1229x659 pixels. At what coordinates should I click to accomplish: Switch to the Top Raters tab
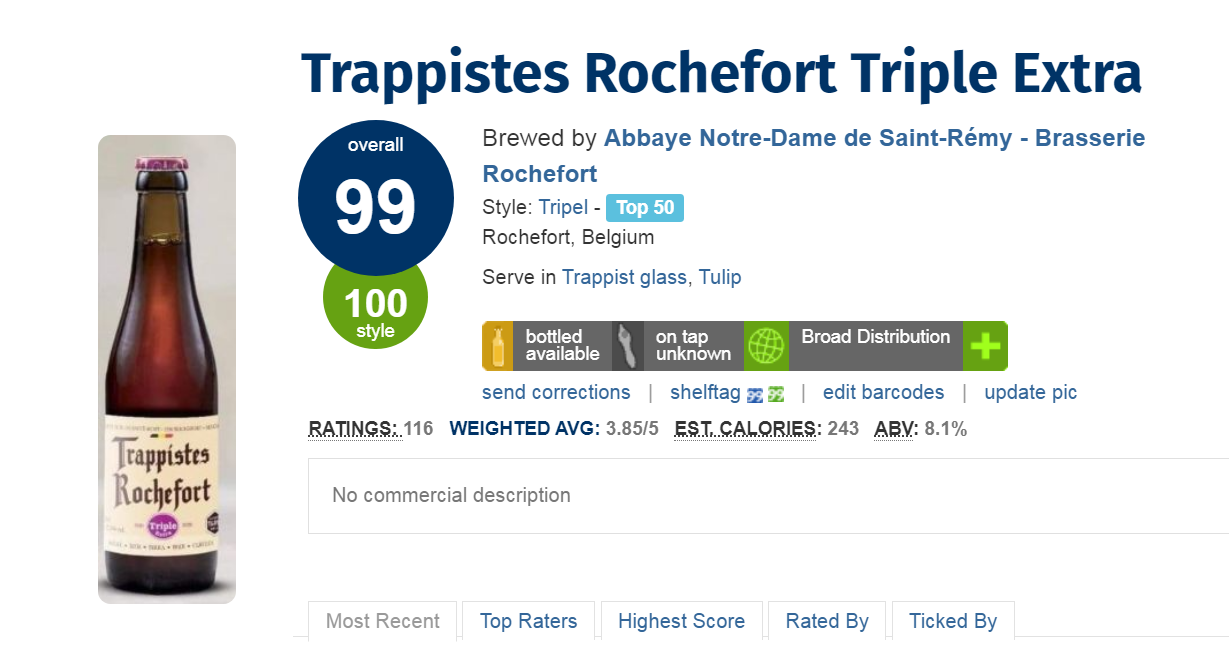pyautogui.click(x=528, y=621)
